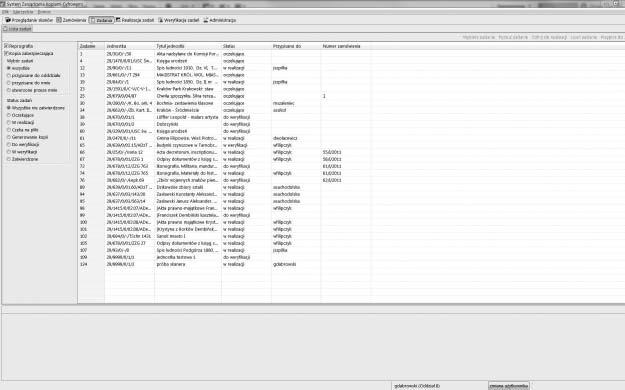
Task: Select task row 39 Dobrzyński
Action: point(351,124)
